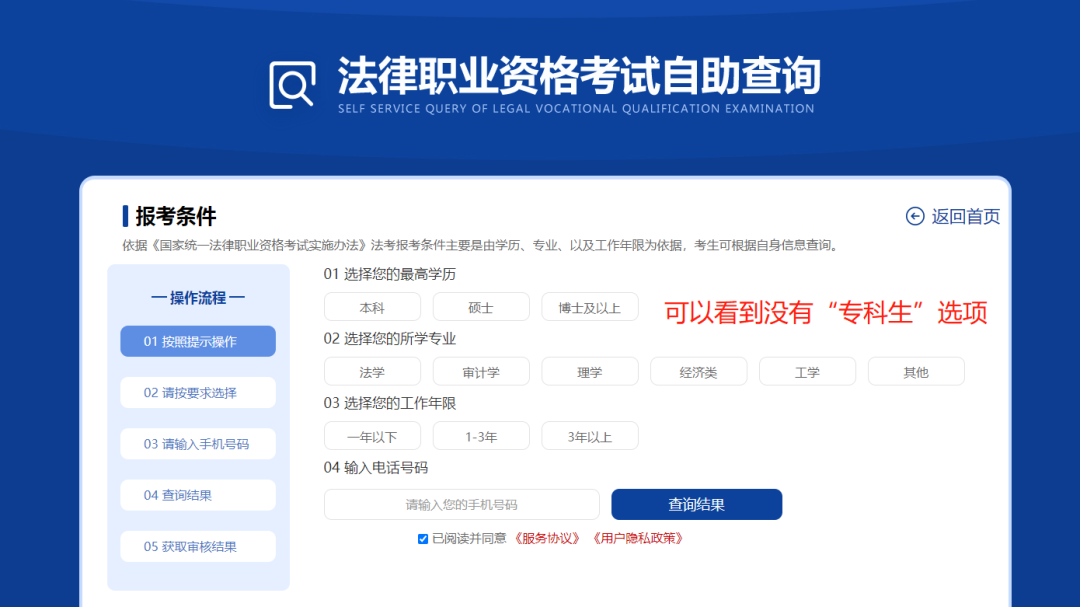Viewport: 1080px width, 607px height.
Task: Select 1-3年 work experience option
Action: [480, 436]
